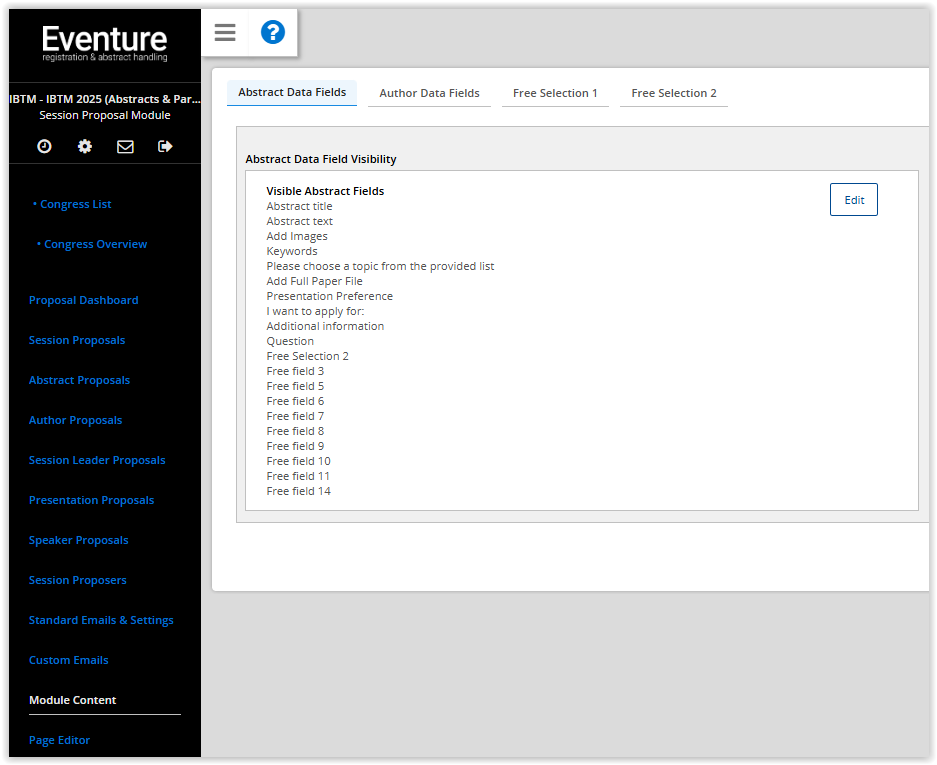Select the Free field 14 entry

(x=298, y=491)
